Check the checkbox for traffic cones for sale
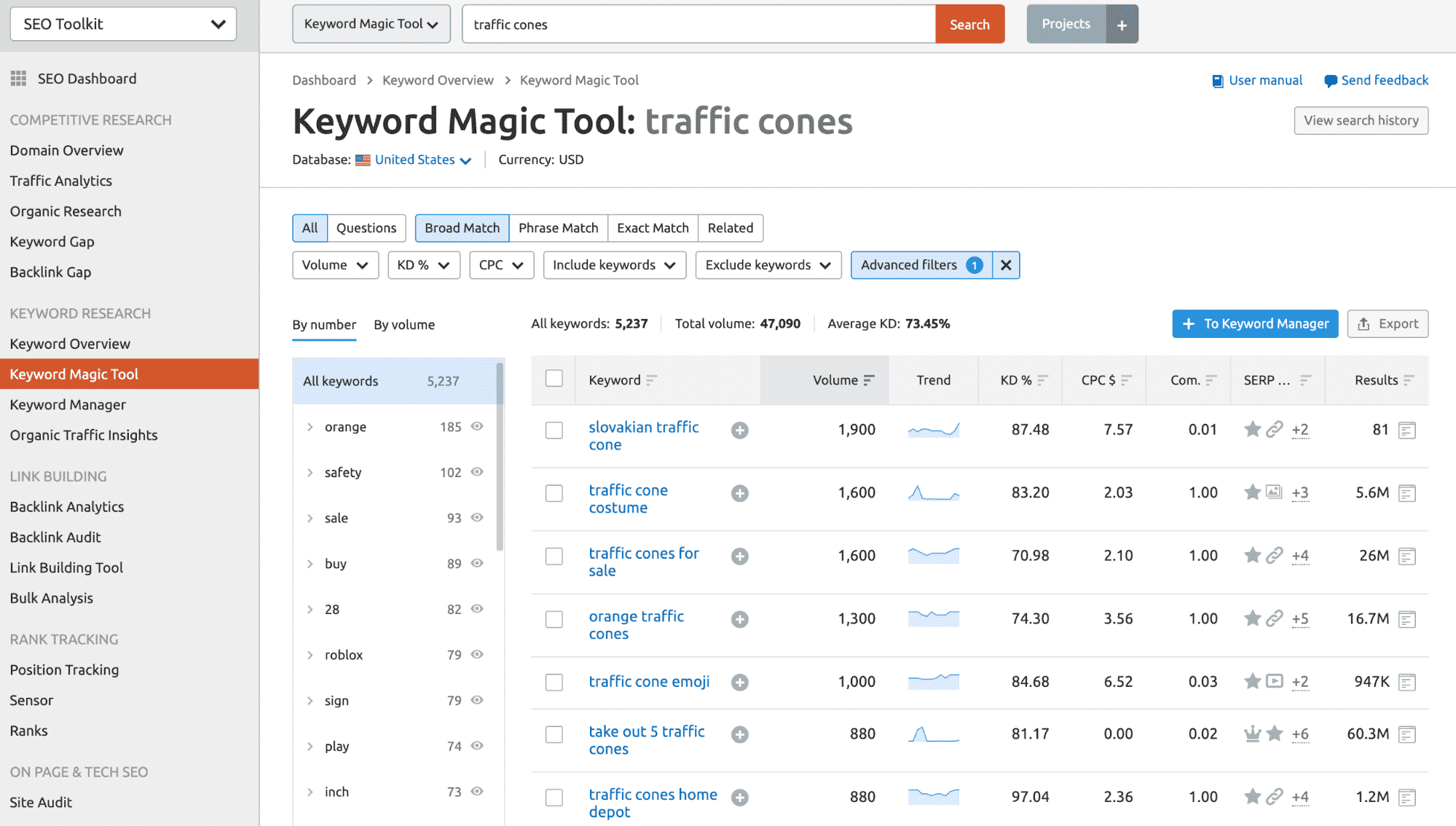Viewport: 1456px width, 826px height. pos(554,556)
